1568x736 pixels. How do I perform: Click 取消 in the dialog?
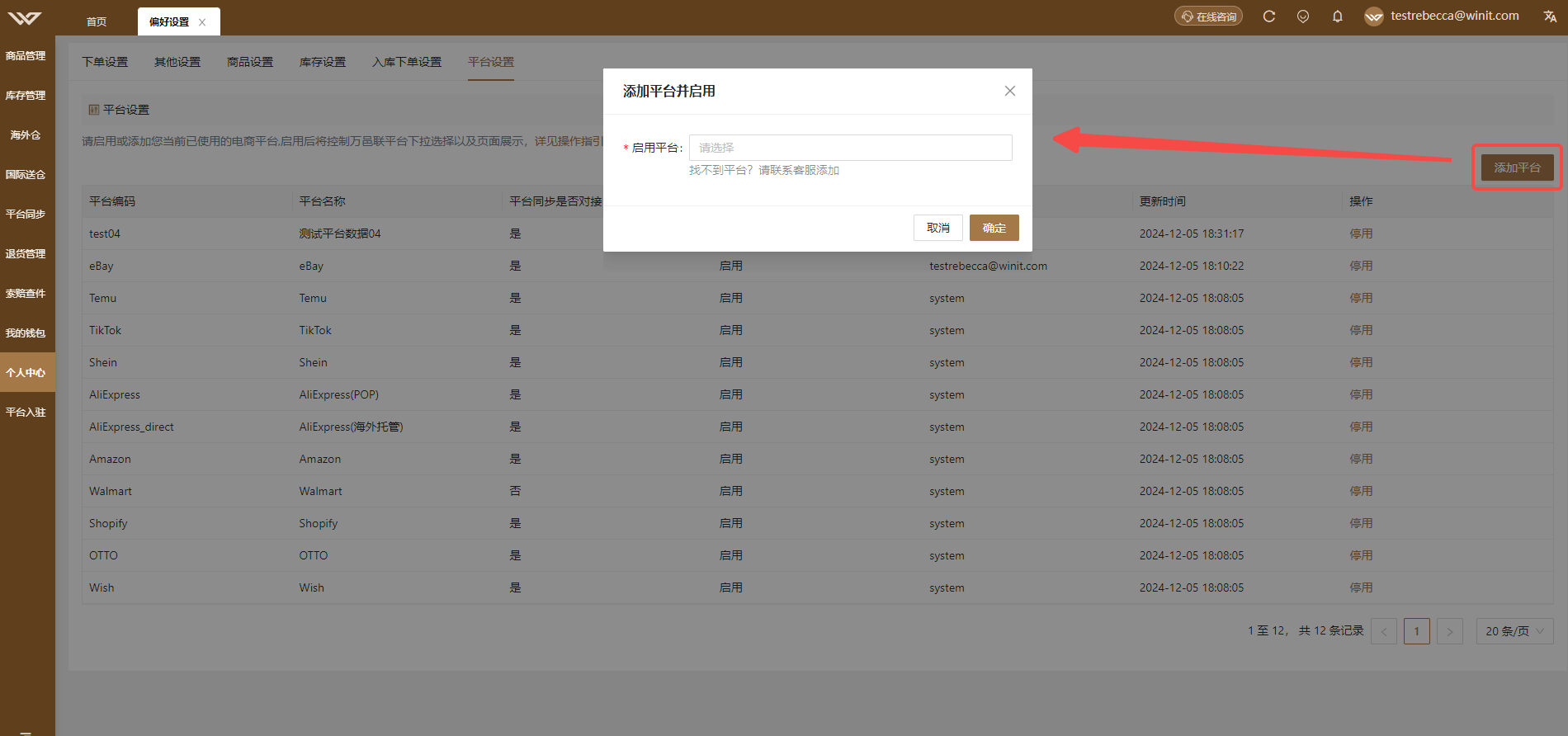[x=938, y=228]
